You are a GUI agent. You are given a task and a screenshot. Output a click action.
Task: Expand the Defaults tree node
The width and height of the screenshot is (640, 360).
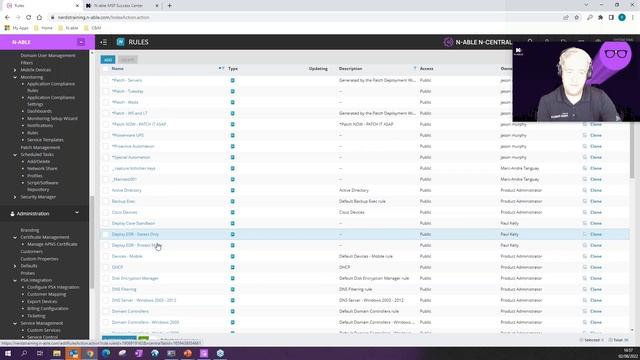click(x=15, y=266)
